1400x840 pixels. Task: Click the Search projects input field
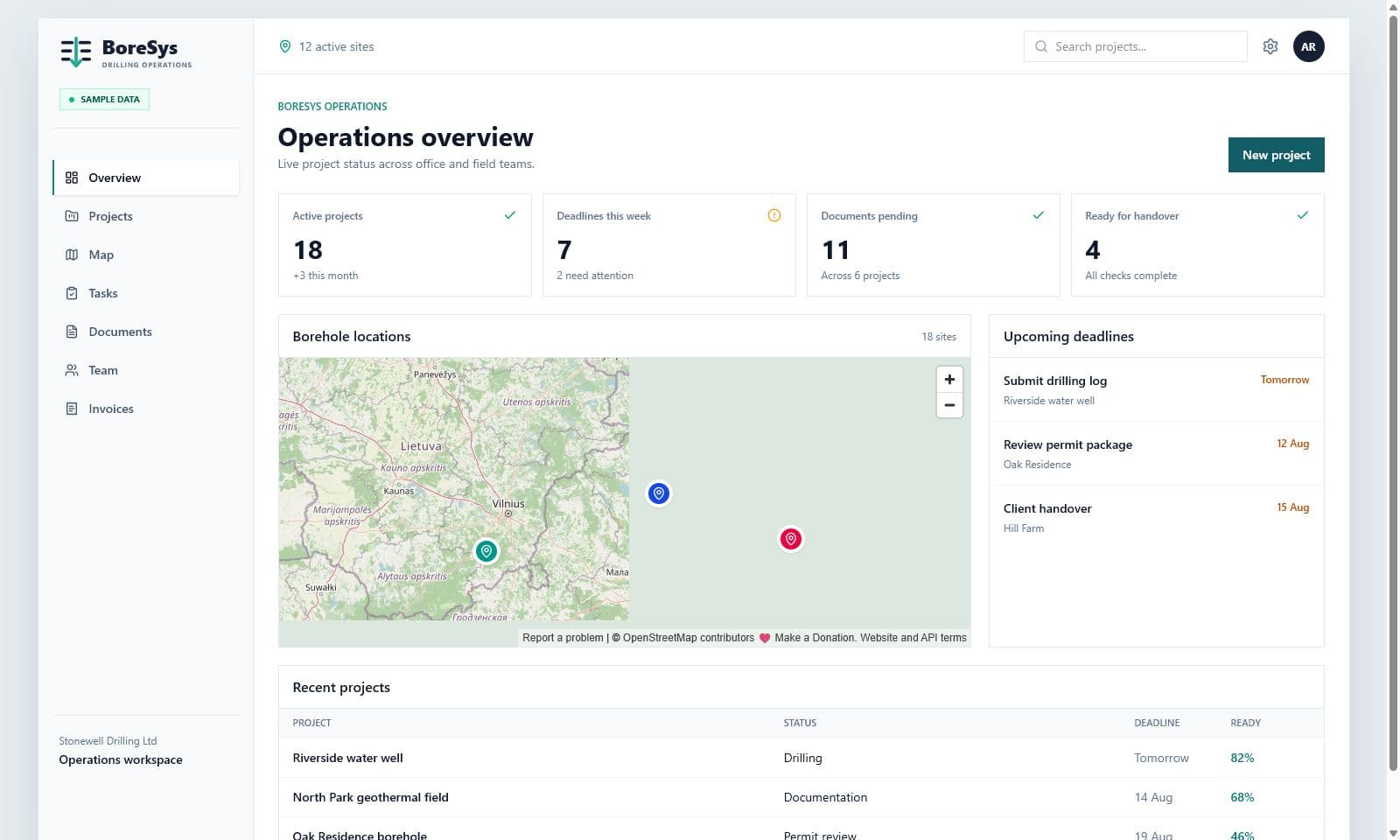coord(1135,46)
